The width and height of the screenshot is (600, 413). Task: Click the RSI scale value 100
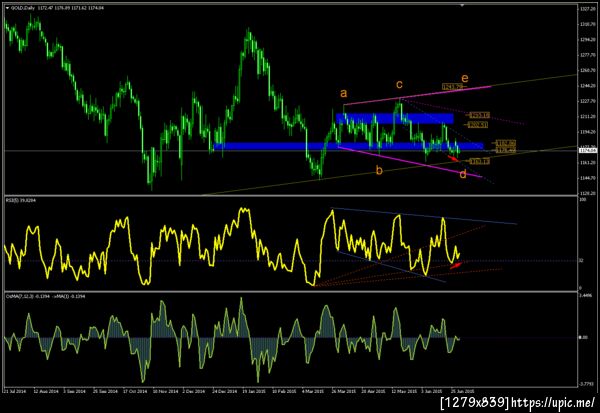click(x=583, y=200)
